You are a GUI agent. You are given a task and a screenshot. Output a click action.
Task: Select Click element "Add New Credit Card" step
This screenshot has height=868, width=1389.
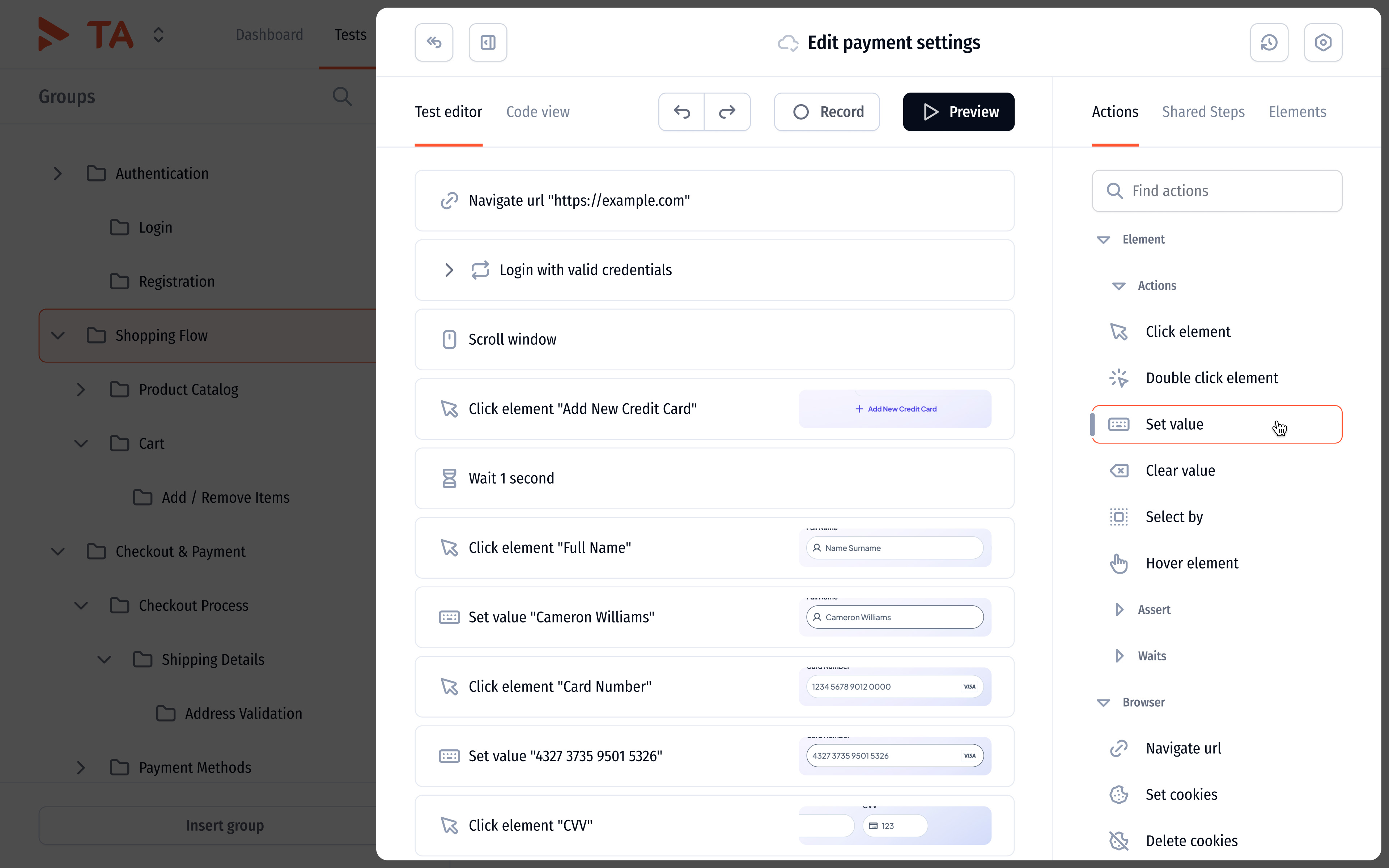click(714, 409)
